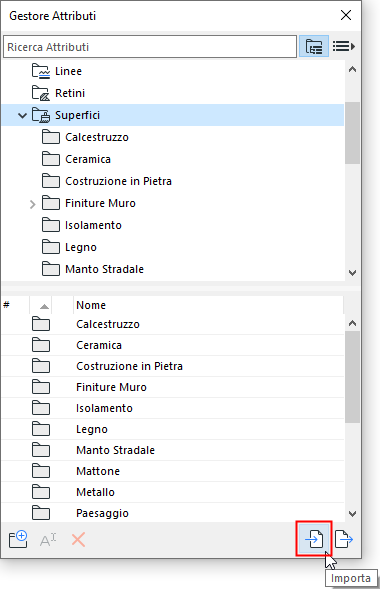Click the Importa button
Image resolution: width=380 pixels, height=589 pixels.
(314, 539)
